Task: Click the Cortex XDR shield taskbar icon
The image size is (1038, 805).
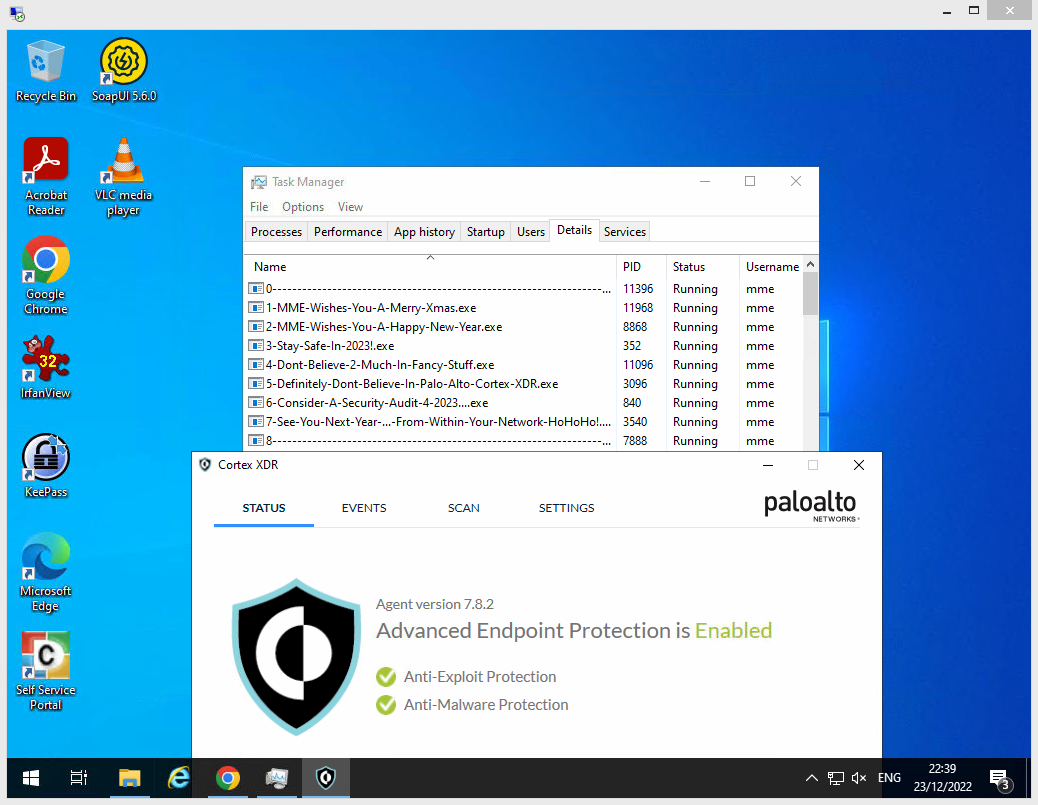Action: 326,777
